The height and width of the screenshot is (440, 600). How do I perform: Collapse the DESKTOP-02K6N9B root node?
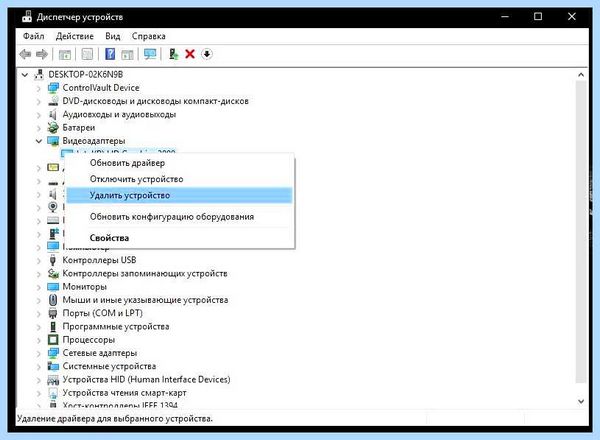(x=25, y=75)
